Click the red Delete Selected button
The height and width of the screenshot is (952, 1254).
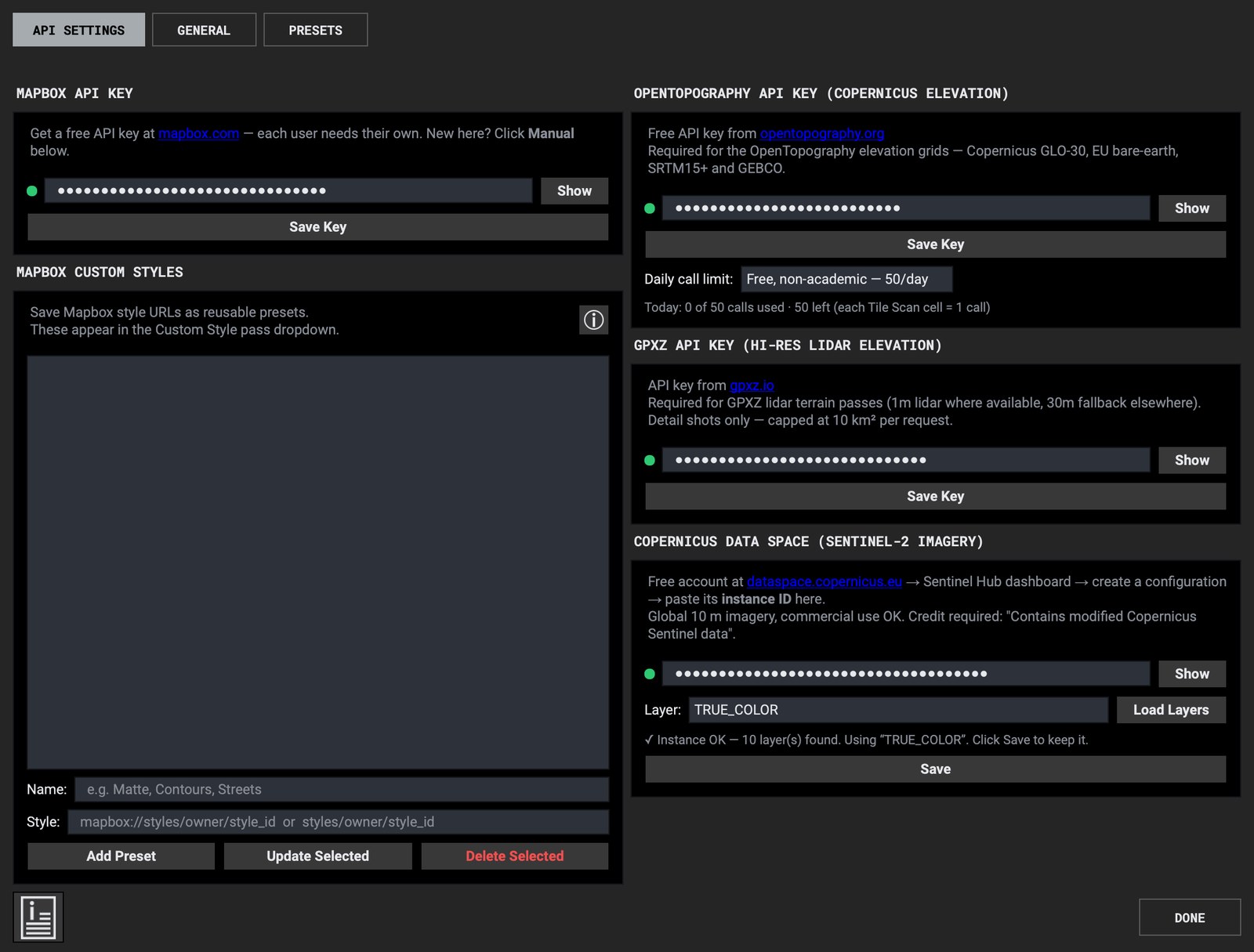(x=514, y=856)
